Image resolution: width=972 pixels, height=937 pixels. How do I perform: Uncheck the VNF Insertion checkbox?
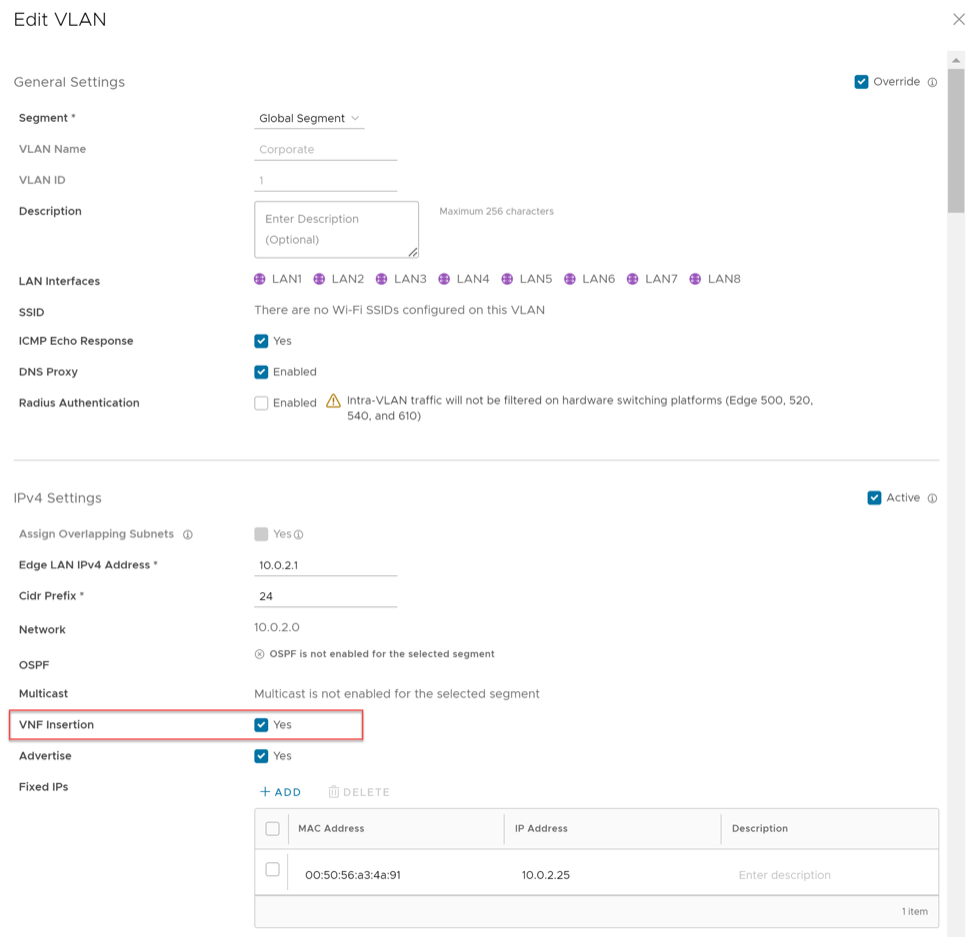(x=261, y=725)
